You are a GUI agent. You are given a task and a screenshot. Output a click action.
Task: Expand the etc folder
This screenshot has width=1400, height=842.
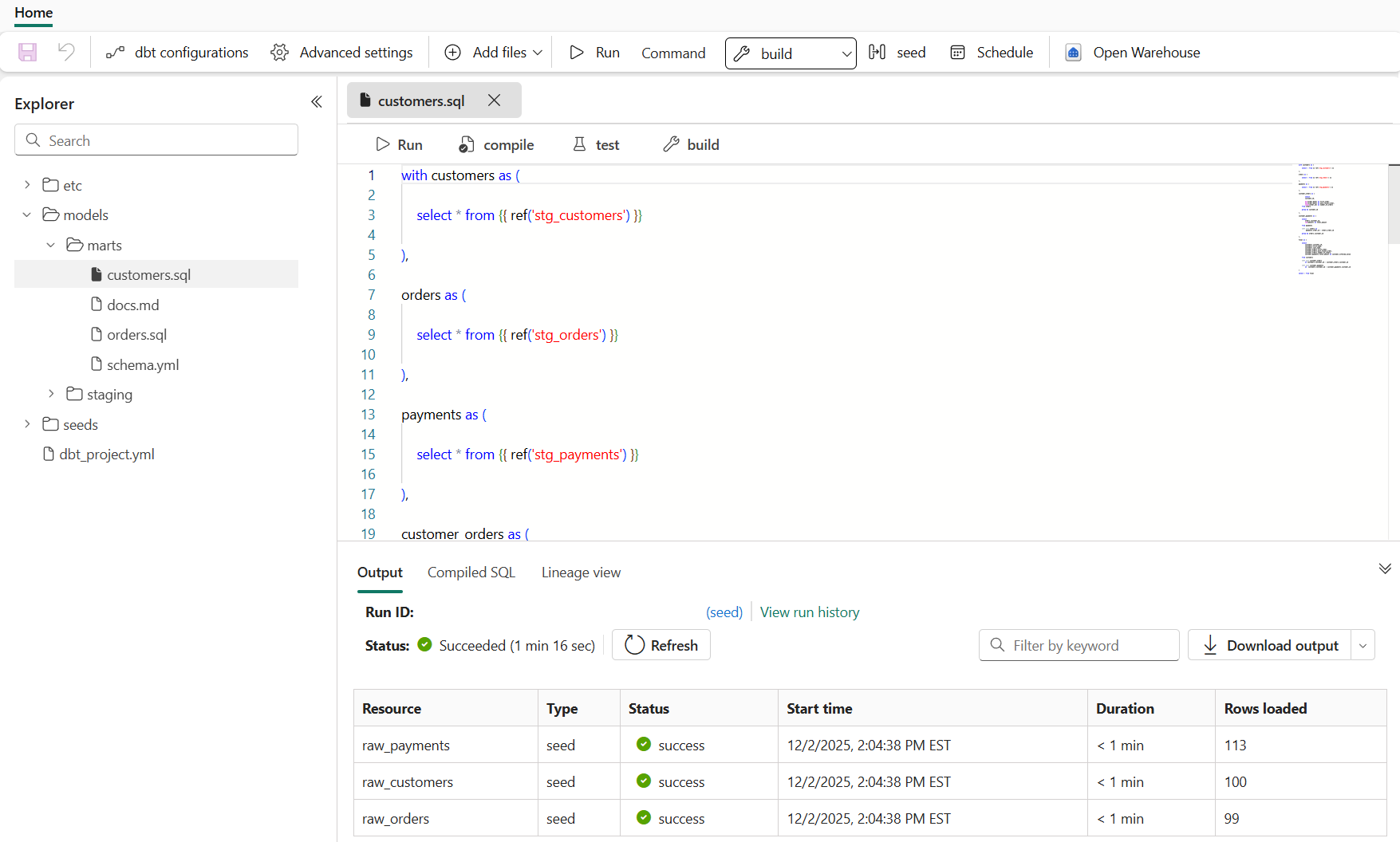tap(27, 185)
